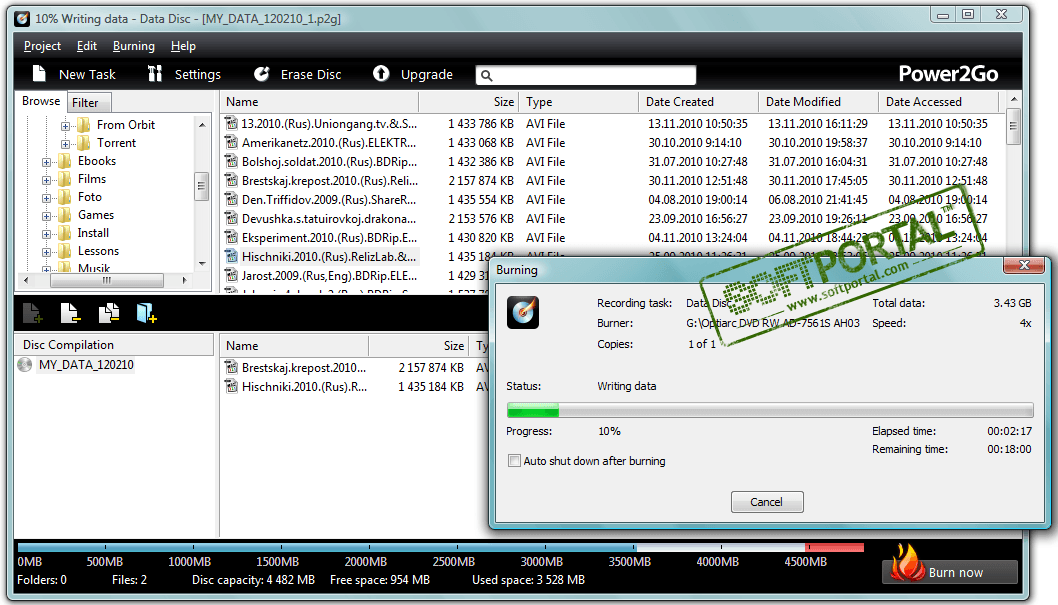Expand the Install folder node

pos(47,234)
